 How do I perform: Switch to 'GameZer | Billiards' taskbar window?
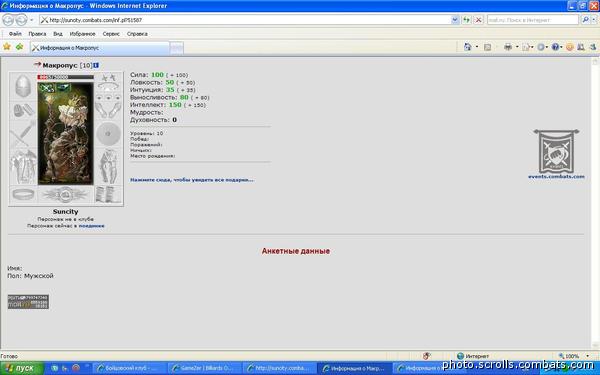204,368
